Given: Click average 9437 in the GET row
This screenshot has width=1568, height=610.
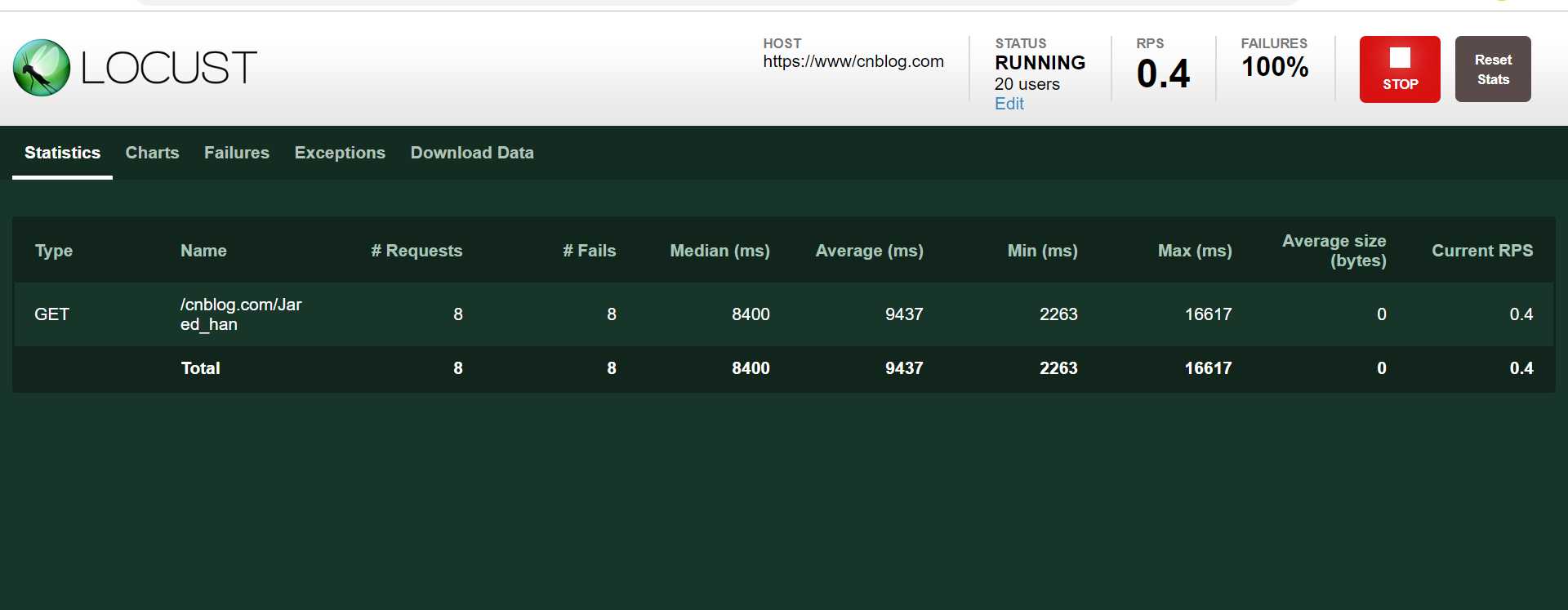Looking at the screenshot, I should click(x=904, y=314).
